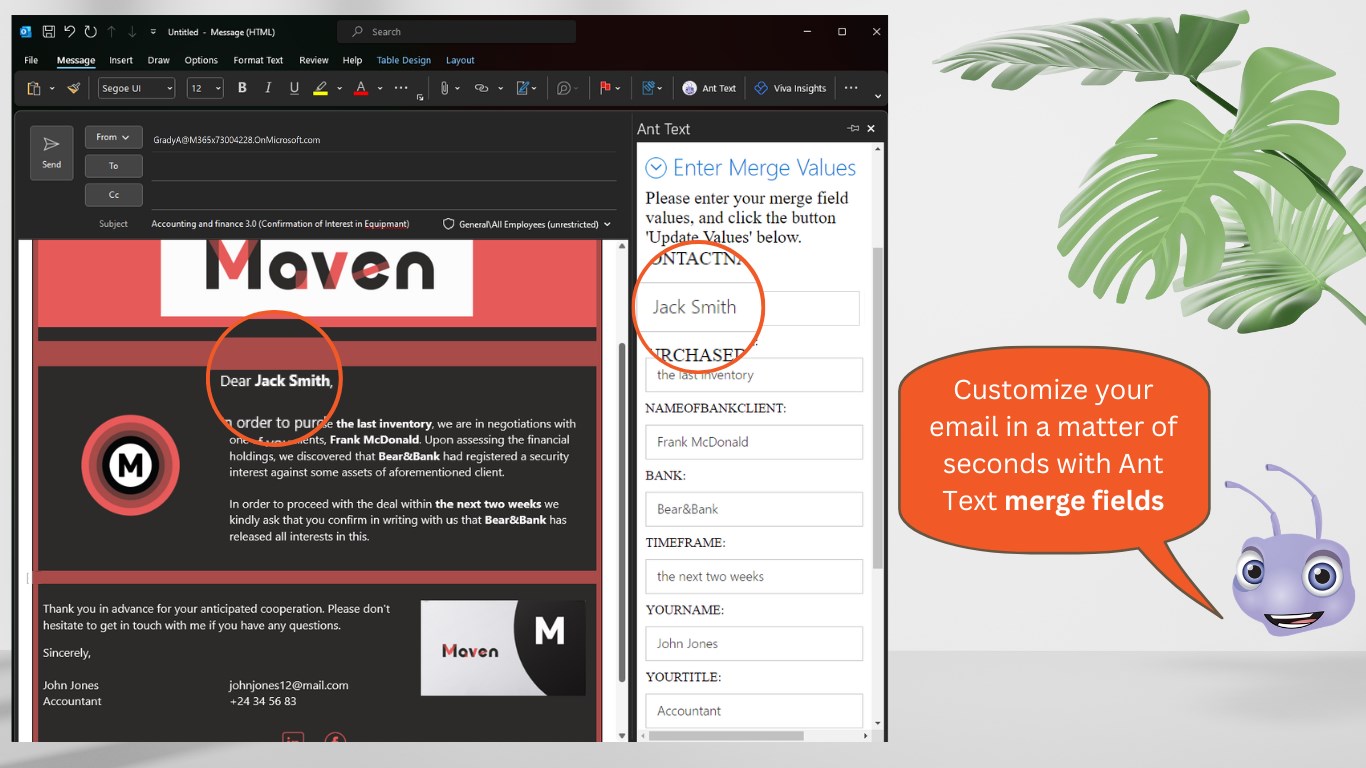This screenshot has height=768, width=1366.
Task: Switch to the Options tab
Action: tap(201, 60)
